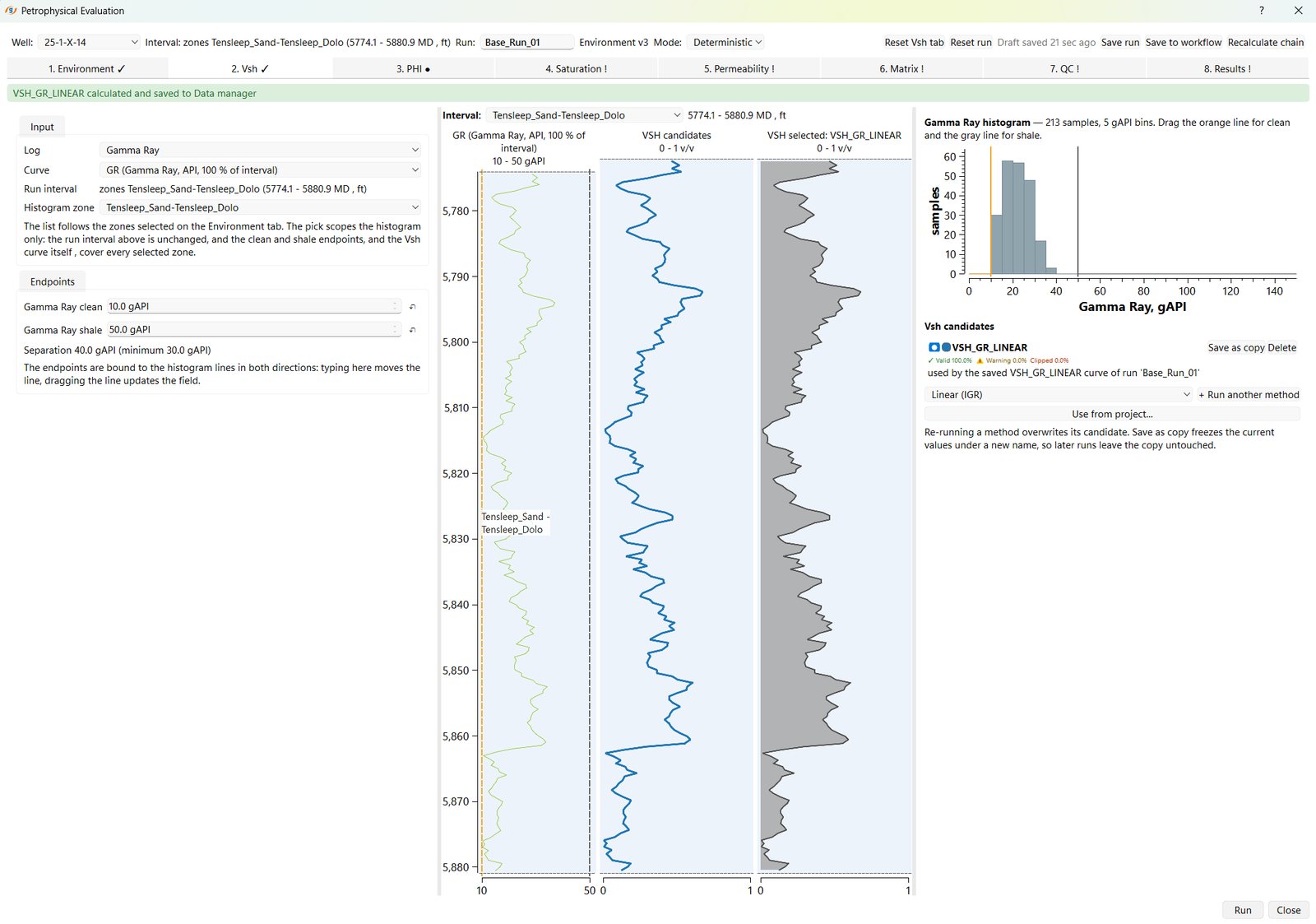Click Recalculate chain button
This screenshot has height=924, width=1316.
pyautogui.click(x=1266, y=43)
